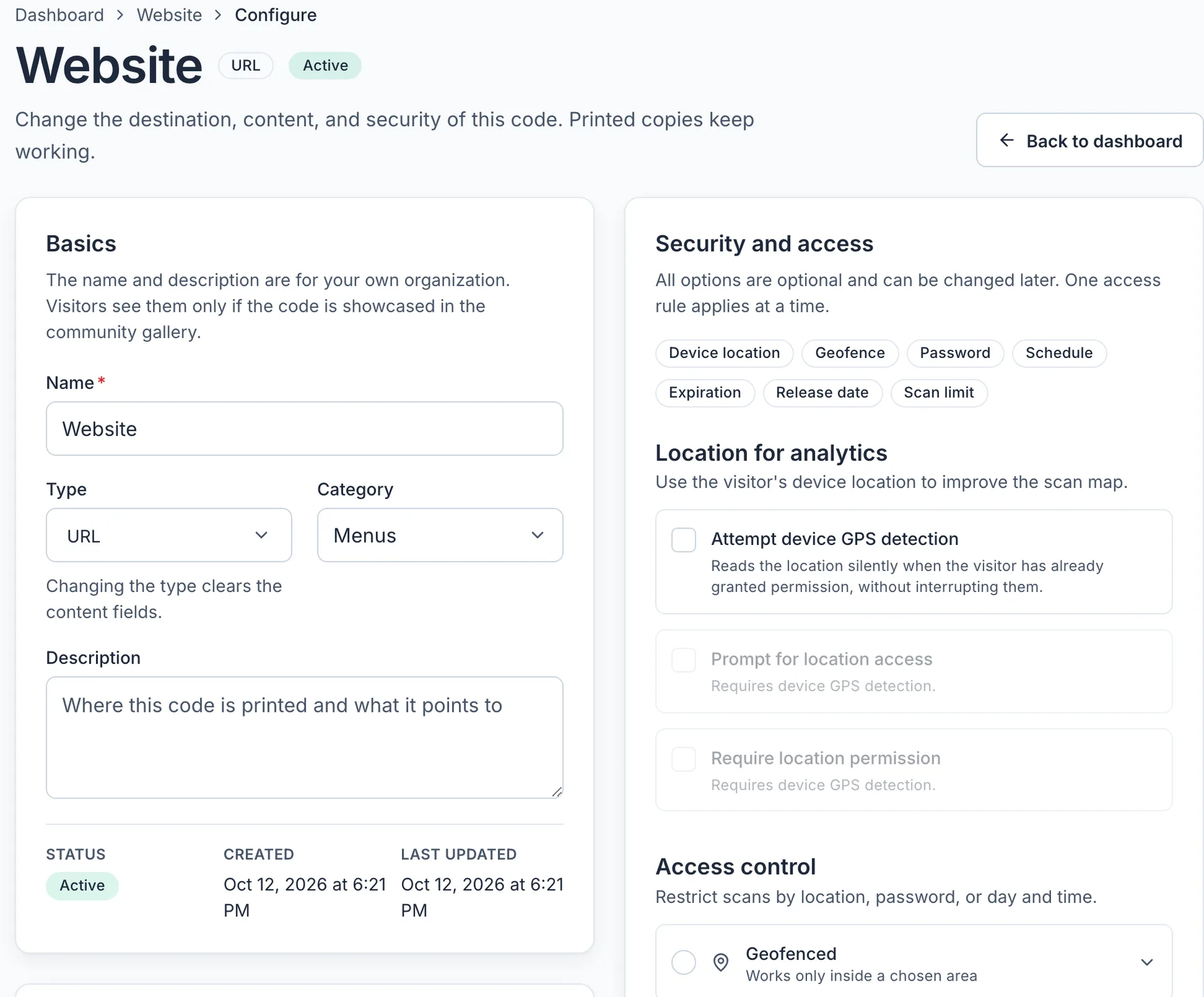
Task: Click into the Description textarea
Action: click(305, 737)
